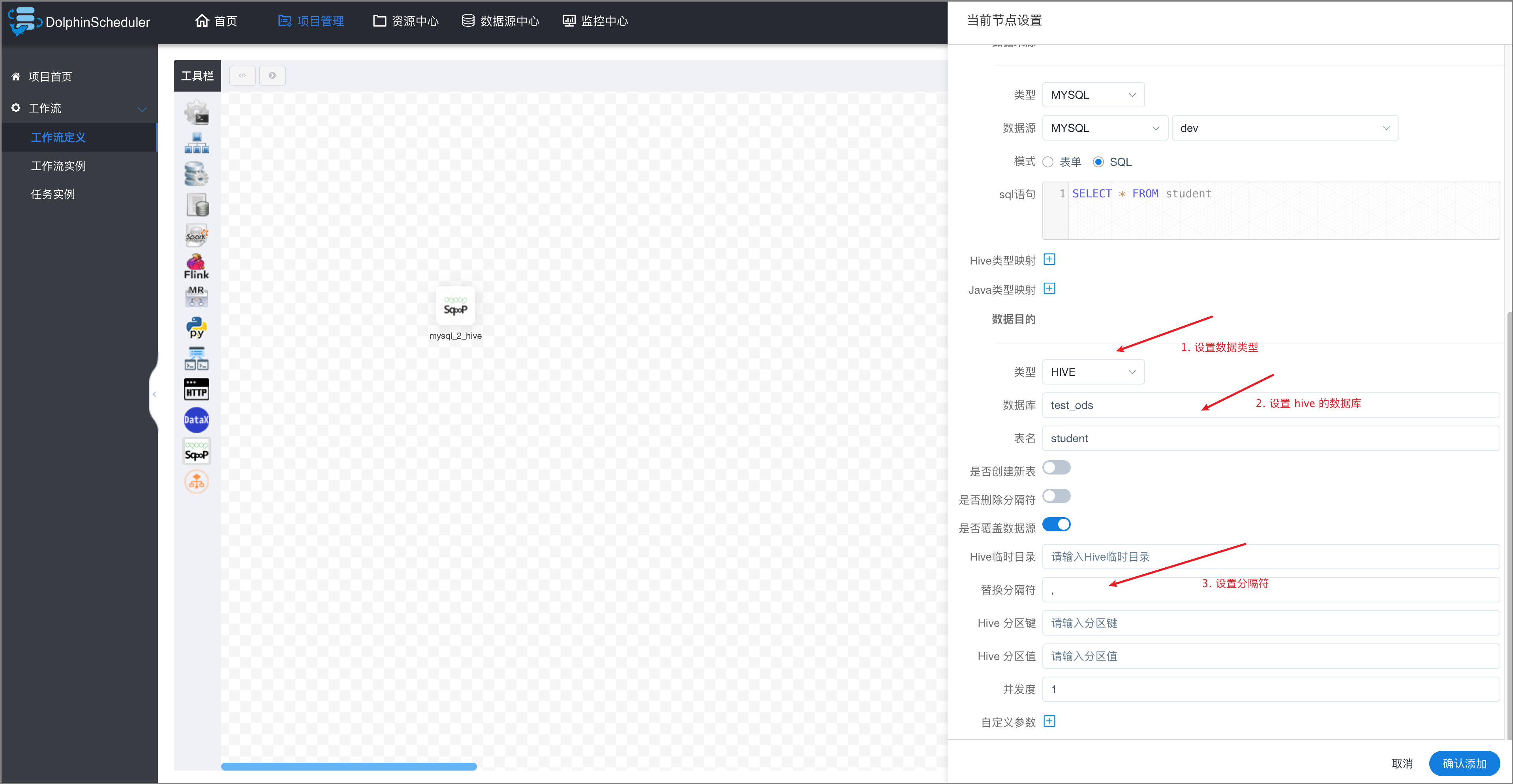Screen dimensions: 1513x784
Task: Select the Spark task icon
Action: tap(197, 235)
